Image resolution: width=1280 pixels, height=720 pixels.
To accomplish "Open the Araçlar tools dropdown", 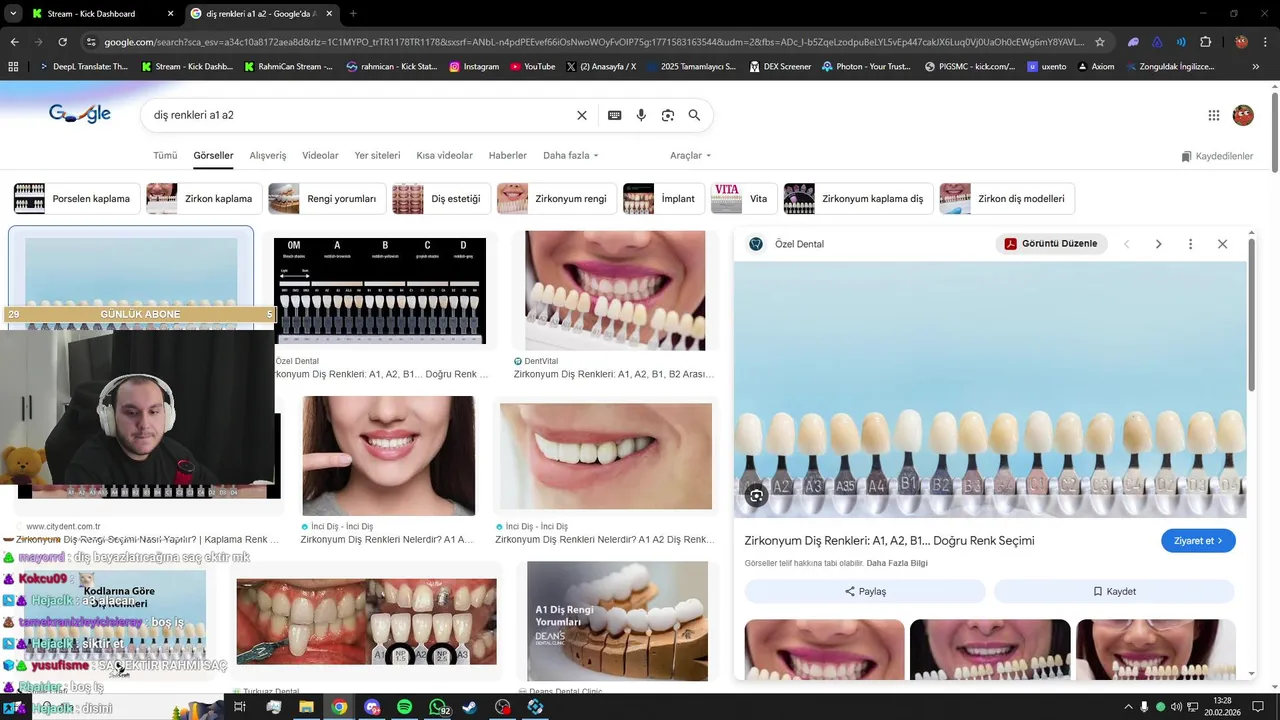I will pos(691,156).
